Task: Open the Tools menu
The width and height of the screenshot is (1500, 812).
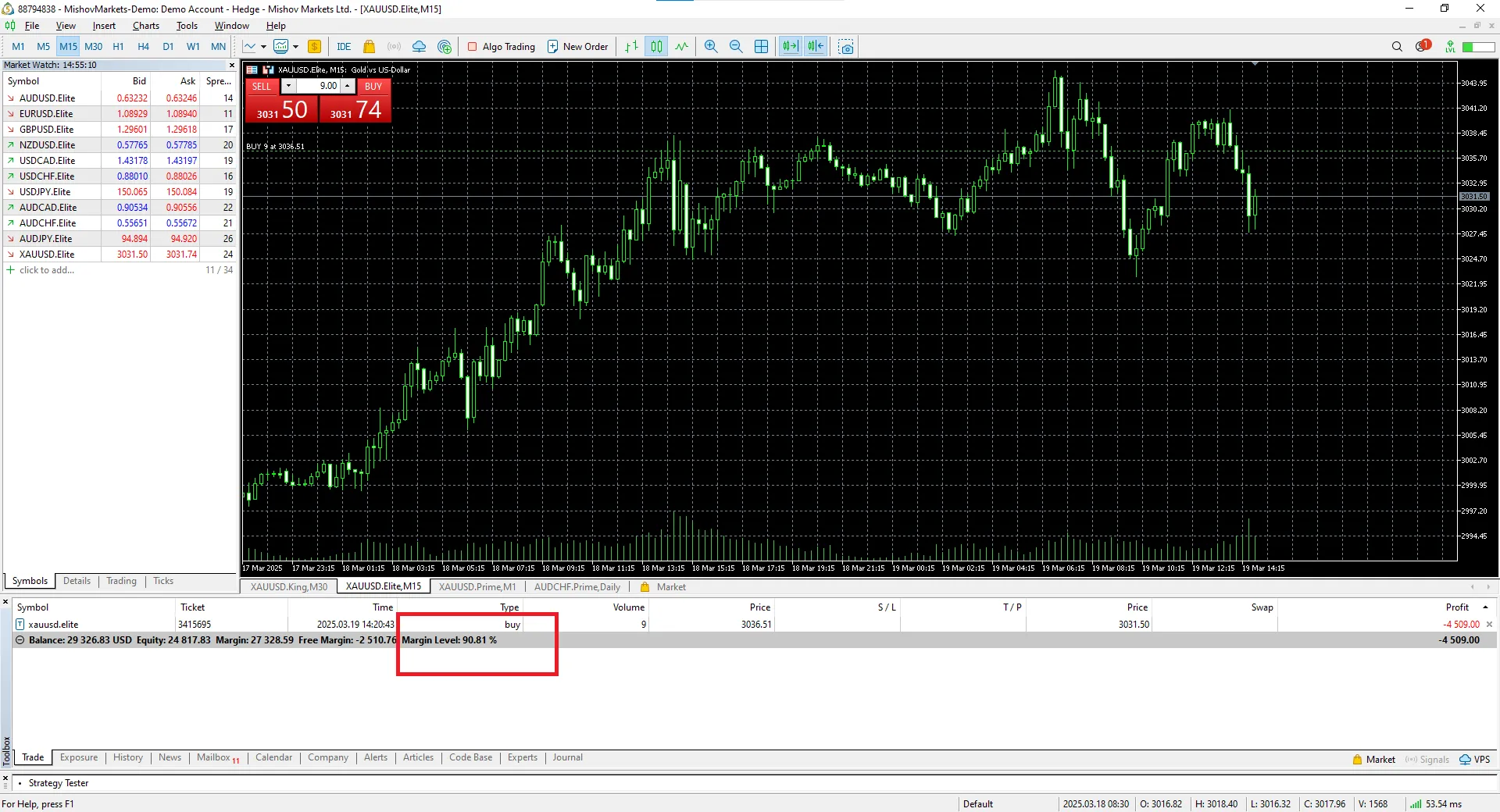Action: (x=187, y=26)
